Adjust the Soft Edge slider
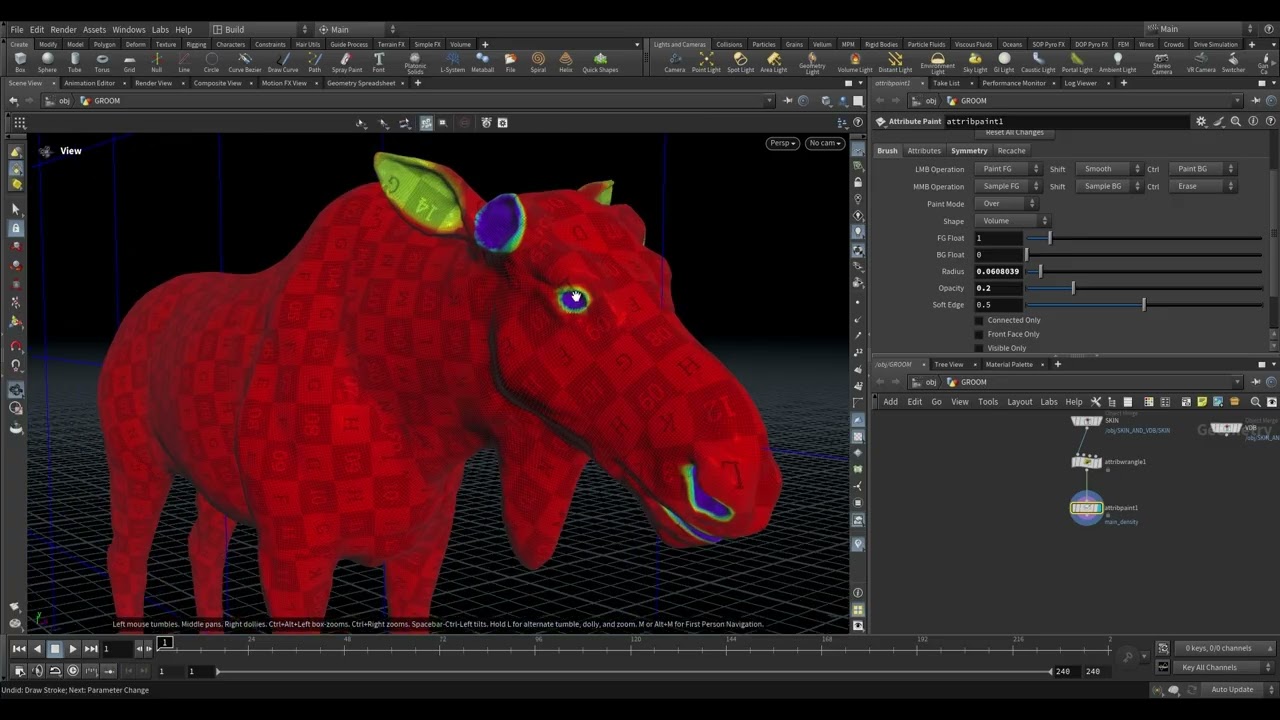 tap(1144, 305)
